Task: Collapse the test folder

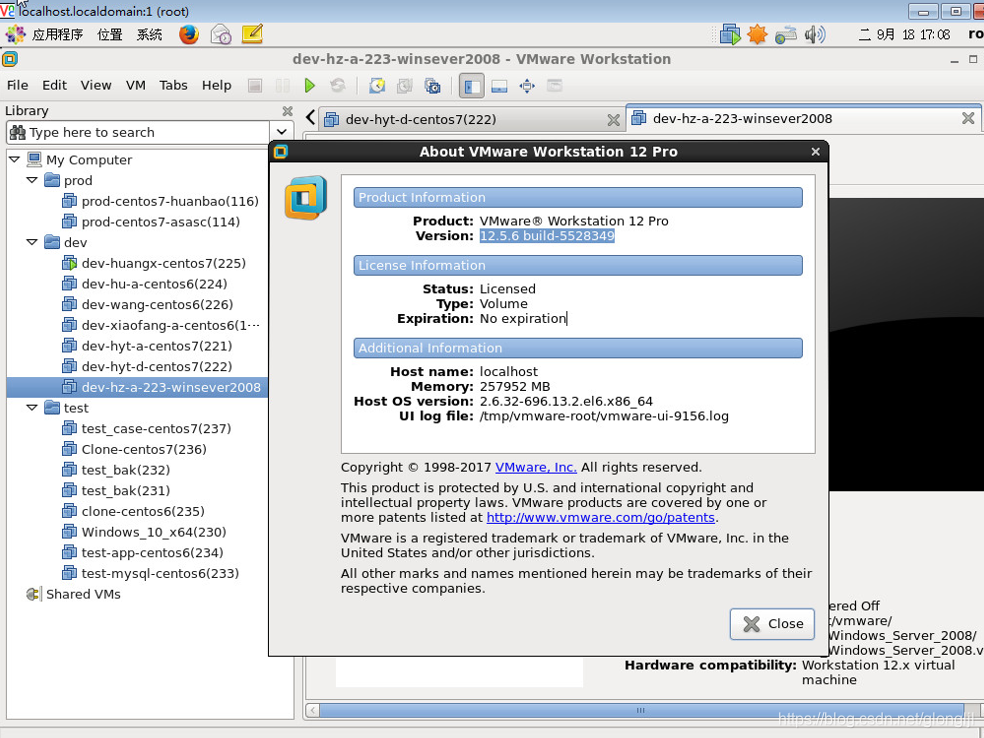Action: pyautogui.click(x=32, y=408)
